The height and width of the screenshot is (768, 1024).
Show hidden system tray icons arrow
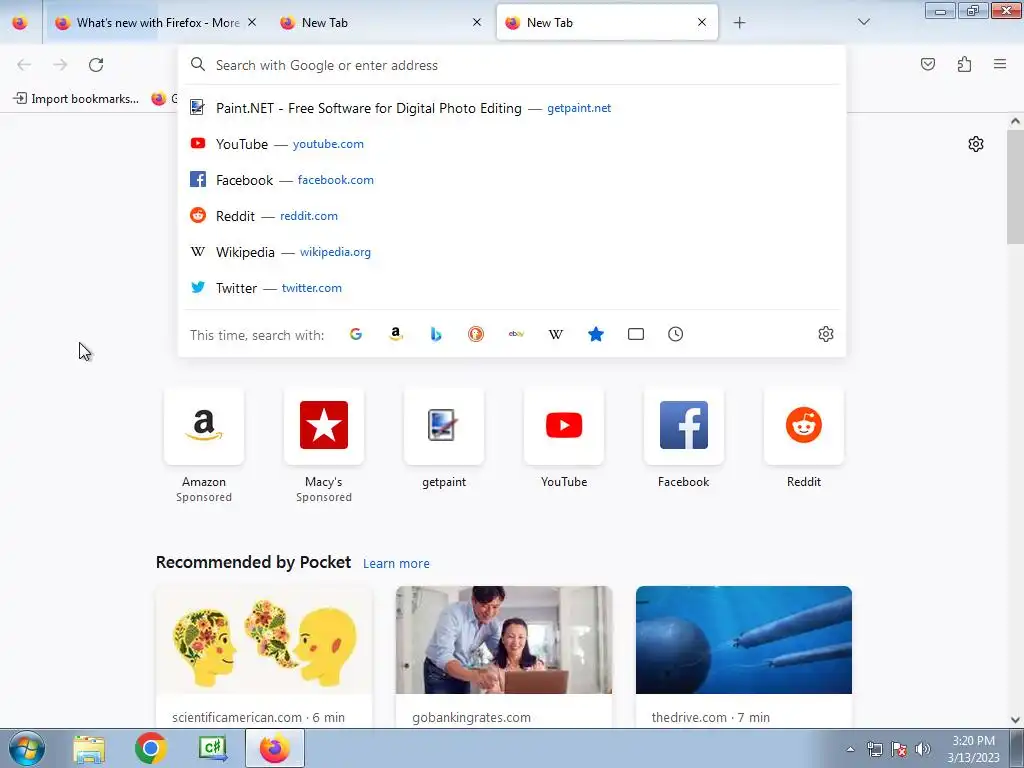(850, 749)
